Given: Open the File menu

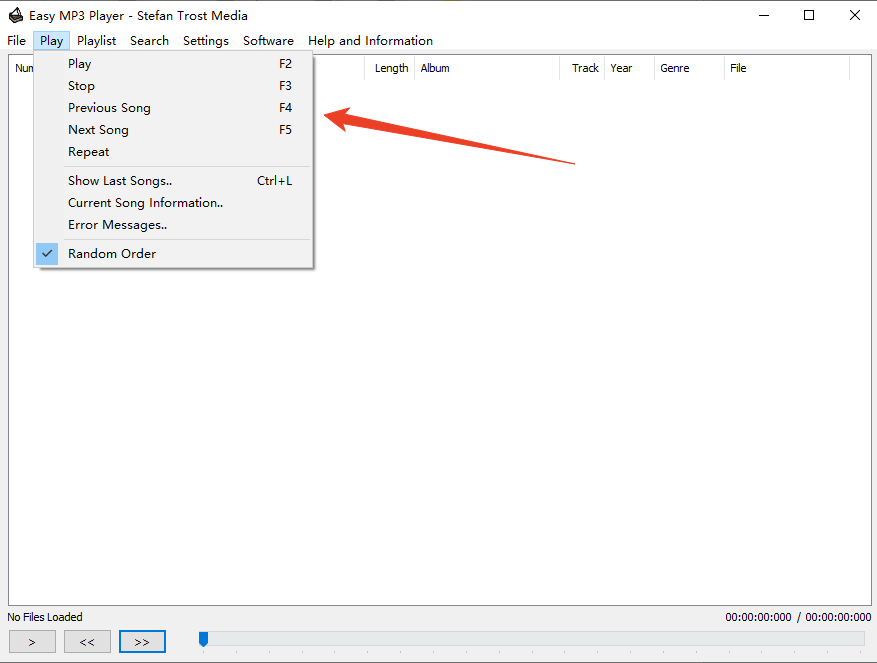Looking at the screenshot, I should 16,41.
